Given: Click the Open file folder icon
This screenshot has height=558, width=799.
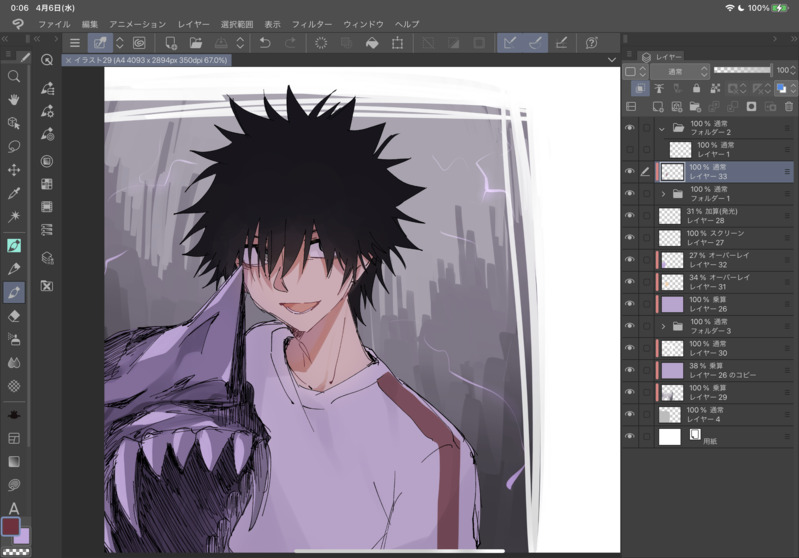Looking at the screenshot, I should tap(196, 43).
